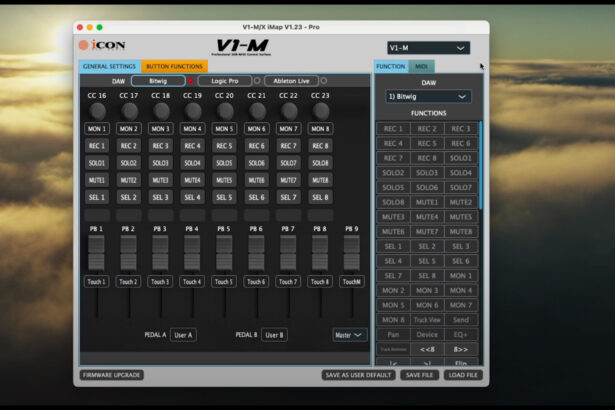Viewport: 615px width, 410px height.
Task: Pick SEL 5 in functions list
Action: 427,261
